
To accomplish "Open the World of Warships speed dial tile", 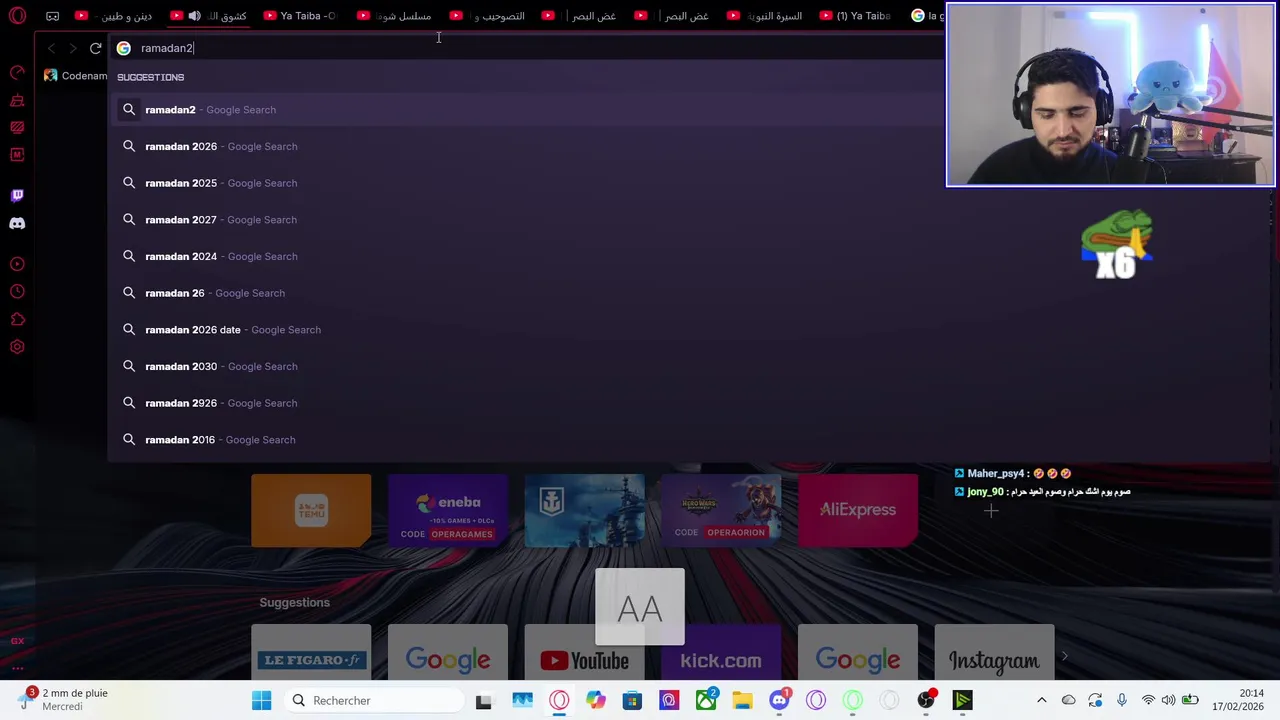I will 585,511.
